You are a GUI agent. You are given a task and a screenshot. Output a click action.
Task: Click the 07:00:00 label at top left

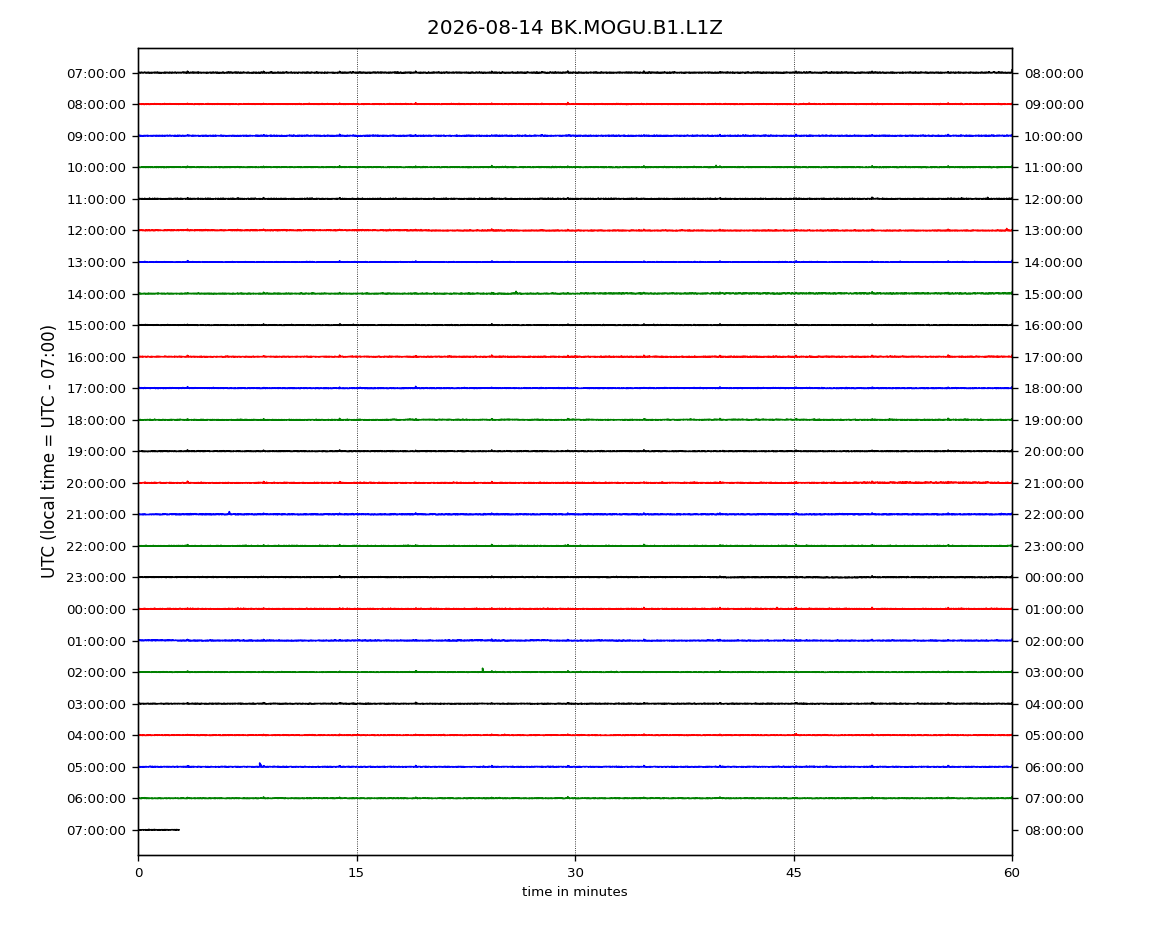96,73
